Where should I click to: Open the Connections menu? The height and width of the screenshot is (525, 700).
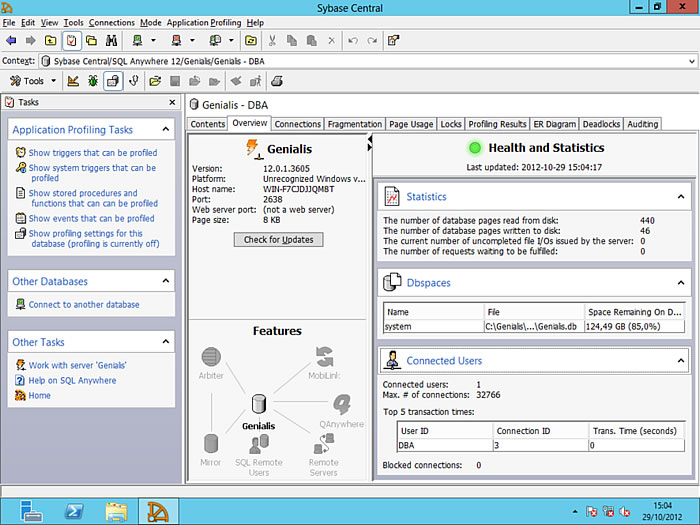point(112,22)
